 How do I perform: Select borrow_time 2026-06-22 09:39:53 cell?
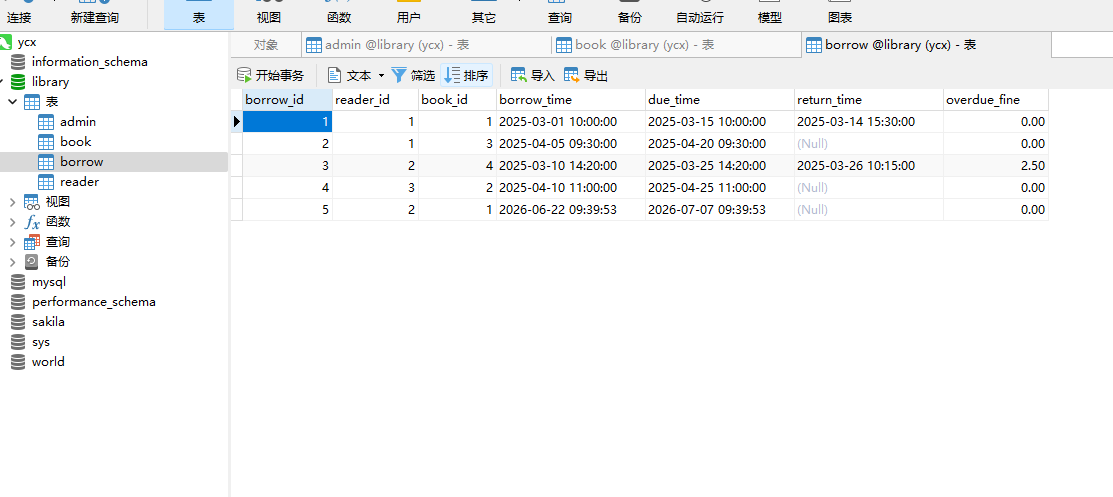pos(571,210)
